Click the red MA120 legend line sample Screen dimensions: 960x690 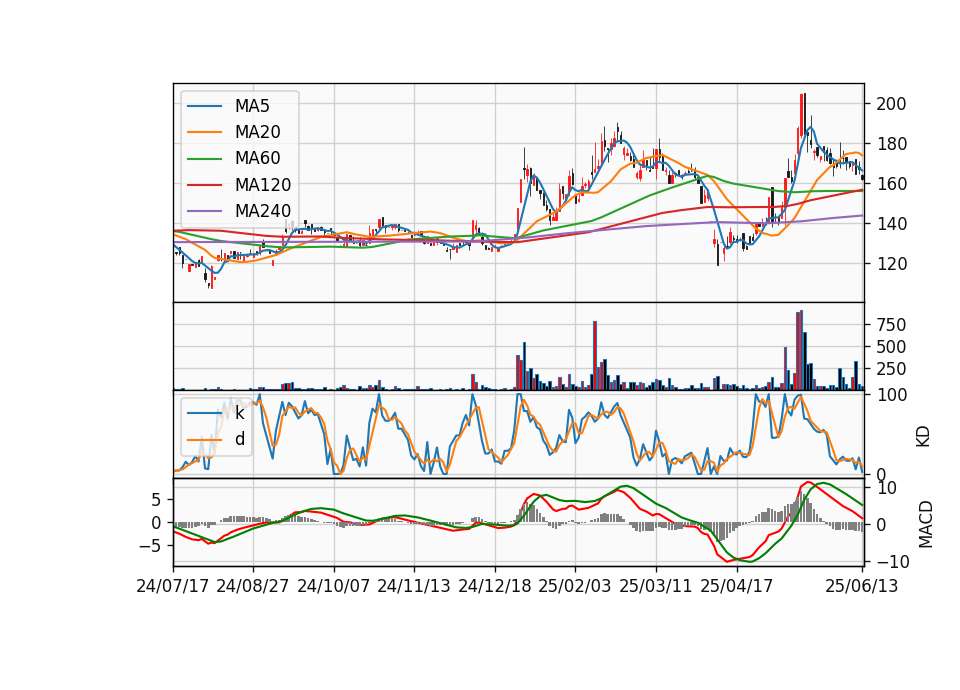[204, 185]
